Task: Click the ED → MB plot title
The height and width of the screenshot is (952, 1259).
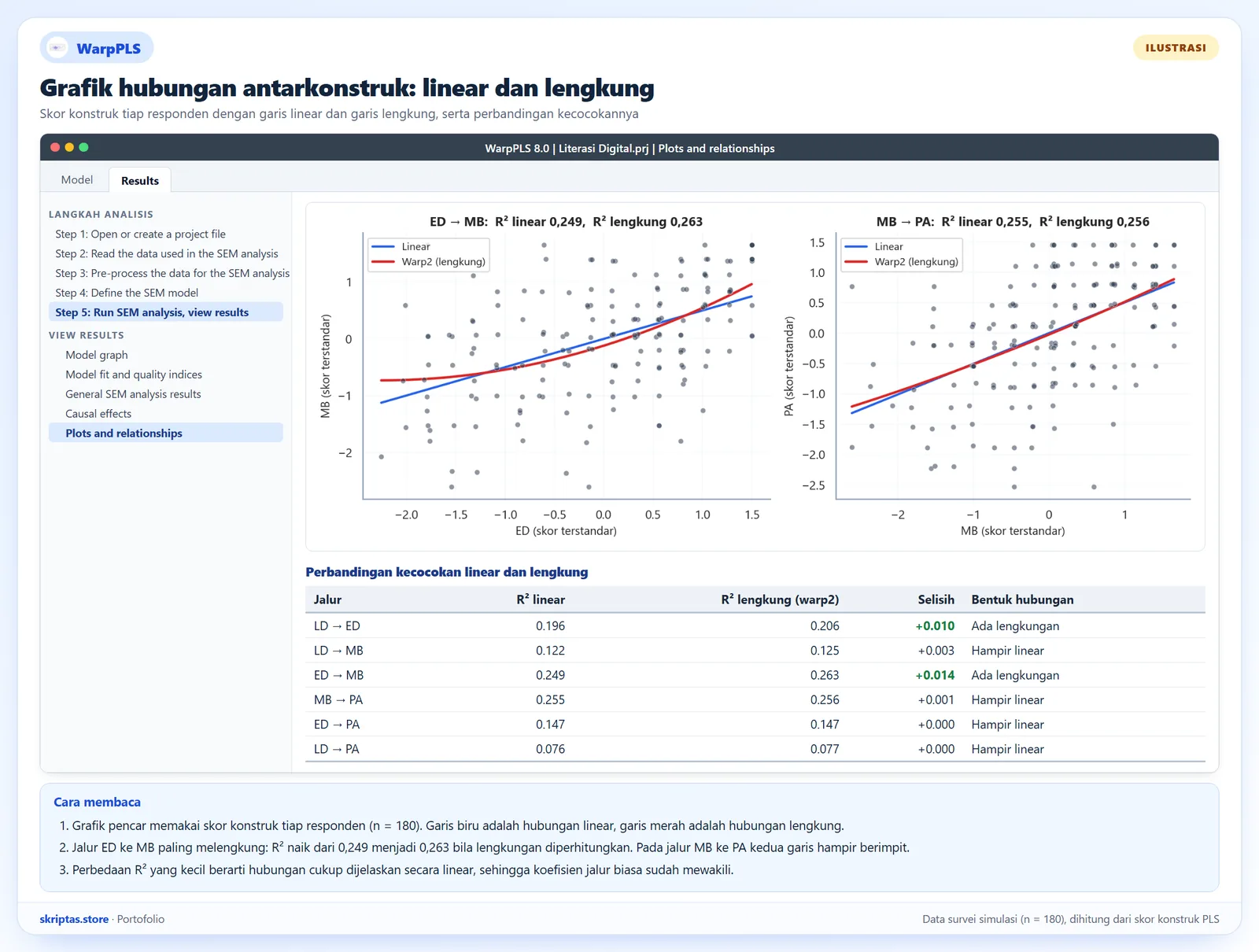Action: click(x=566, y=222)
